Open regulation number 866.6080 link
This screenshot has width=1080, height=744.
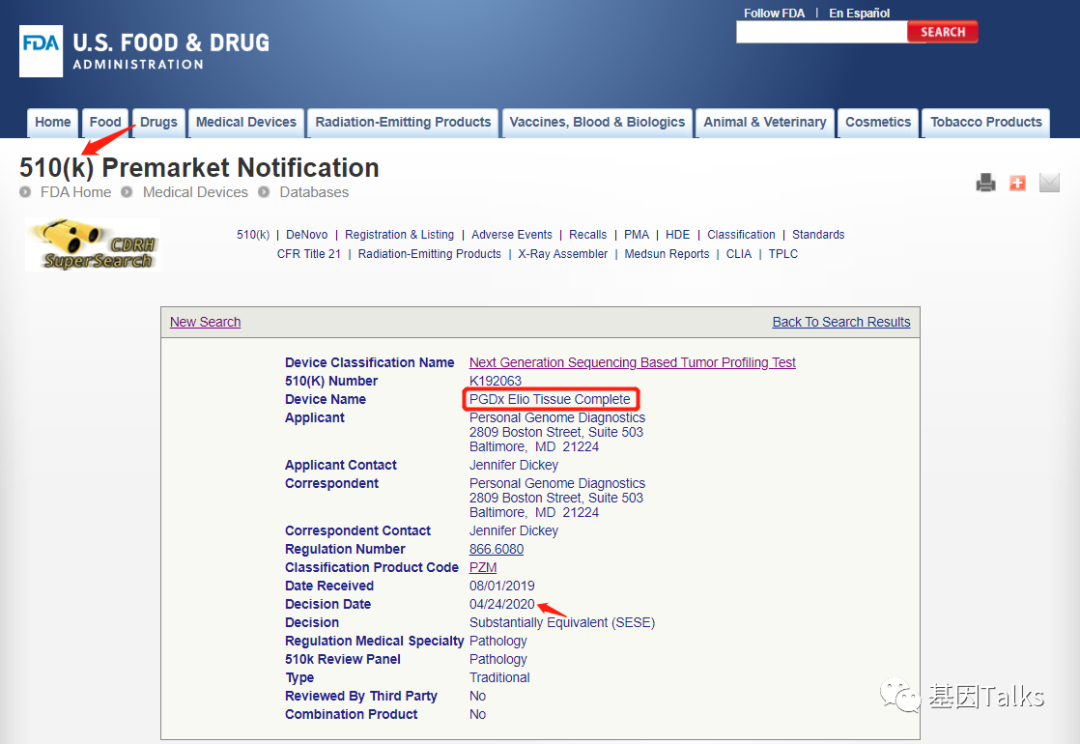point(496,549)
